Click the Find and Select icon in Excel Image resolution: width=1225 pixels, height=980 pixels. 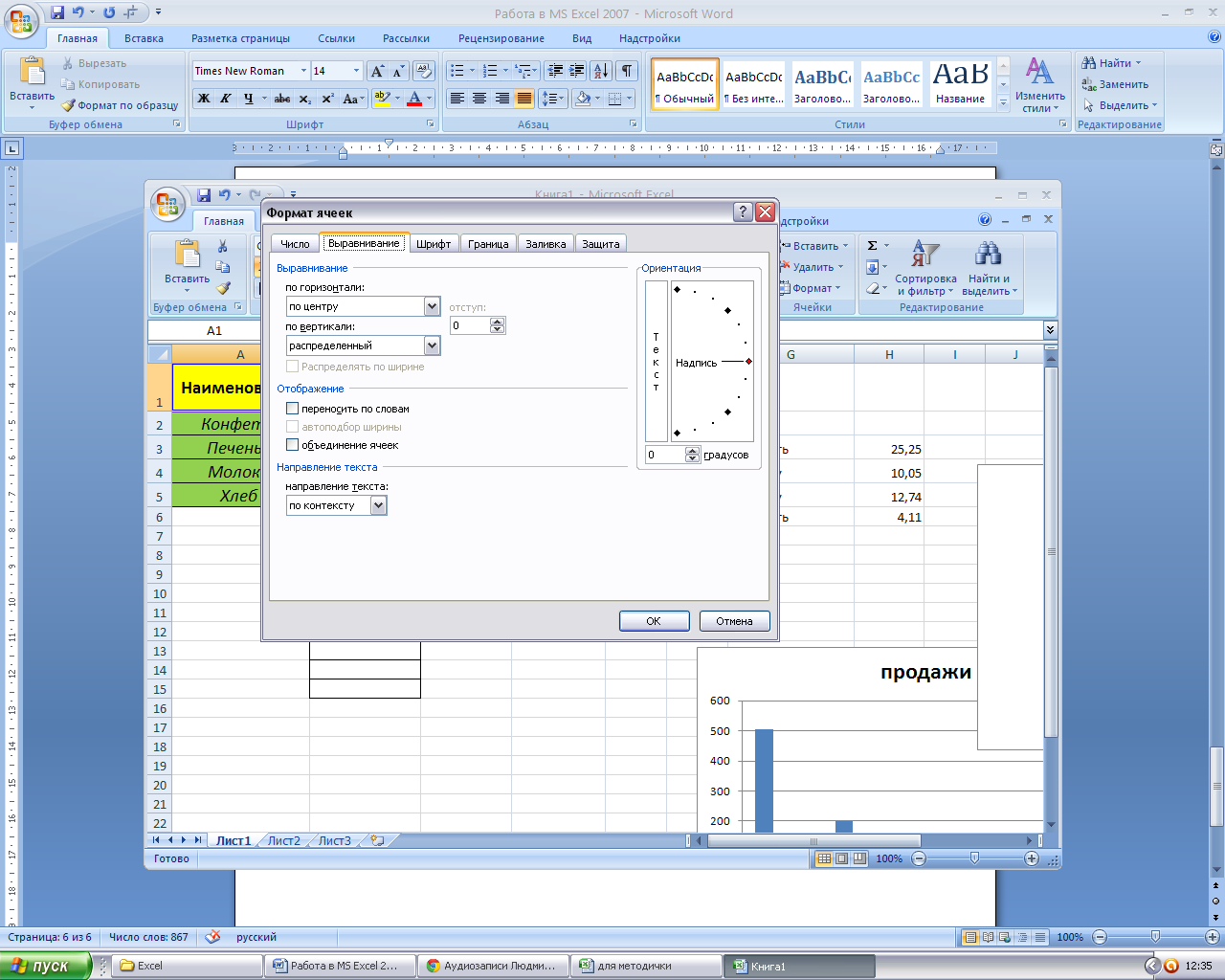989,267
